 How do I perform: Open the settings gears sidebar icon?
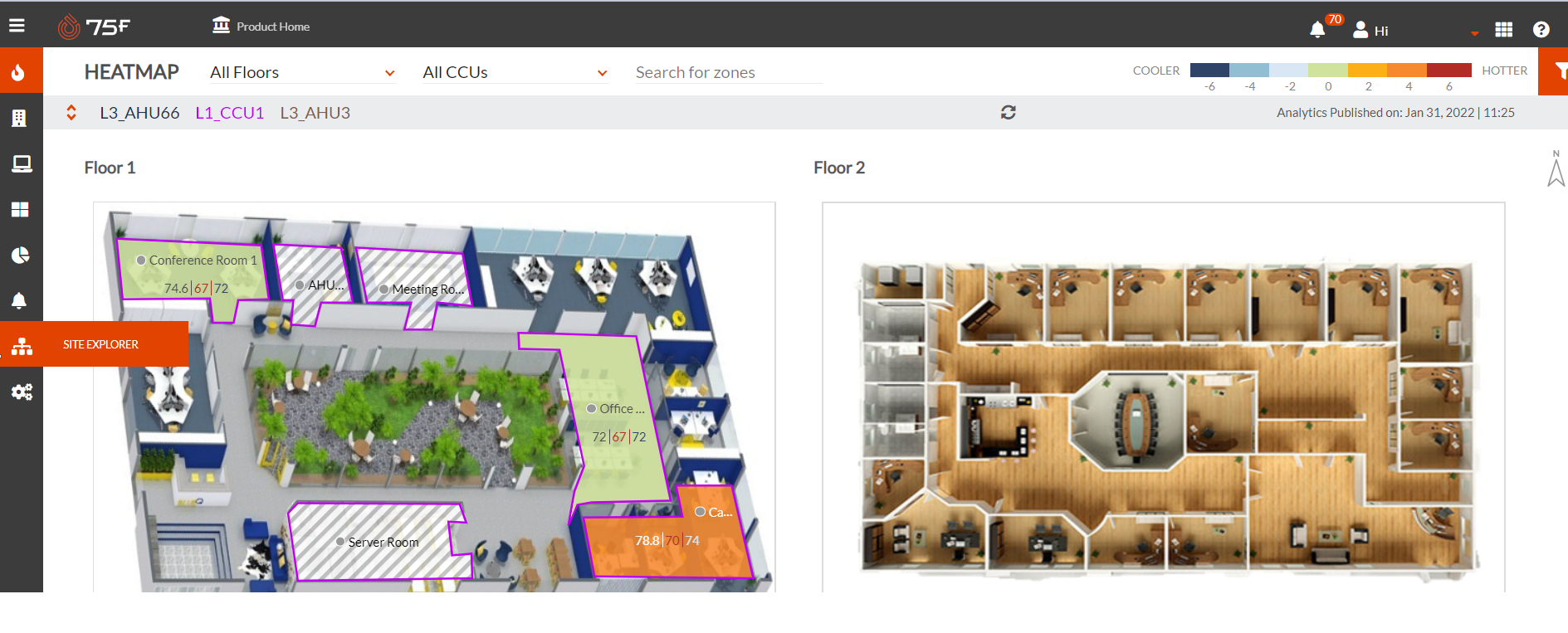click(22, 392)
